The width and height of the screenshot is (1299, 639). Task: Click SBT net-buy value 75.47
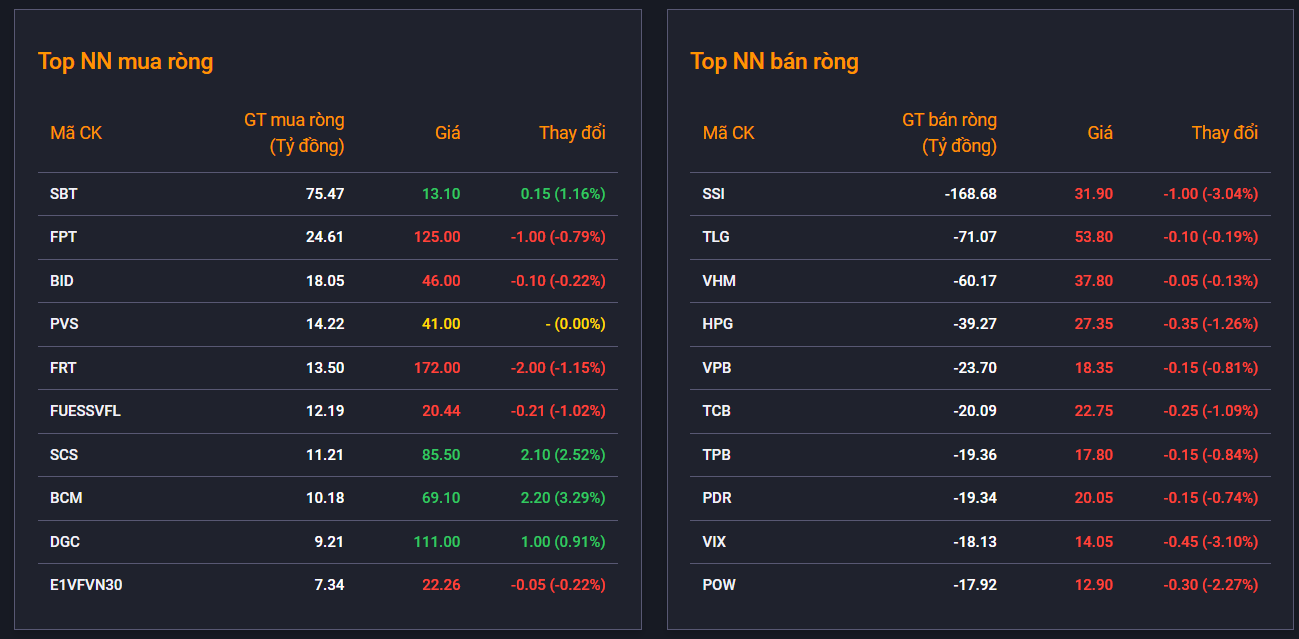pyautogui.click(x=325, y=194)
